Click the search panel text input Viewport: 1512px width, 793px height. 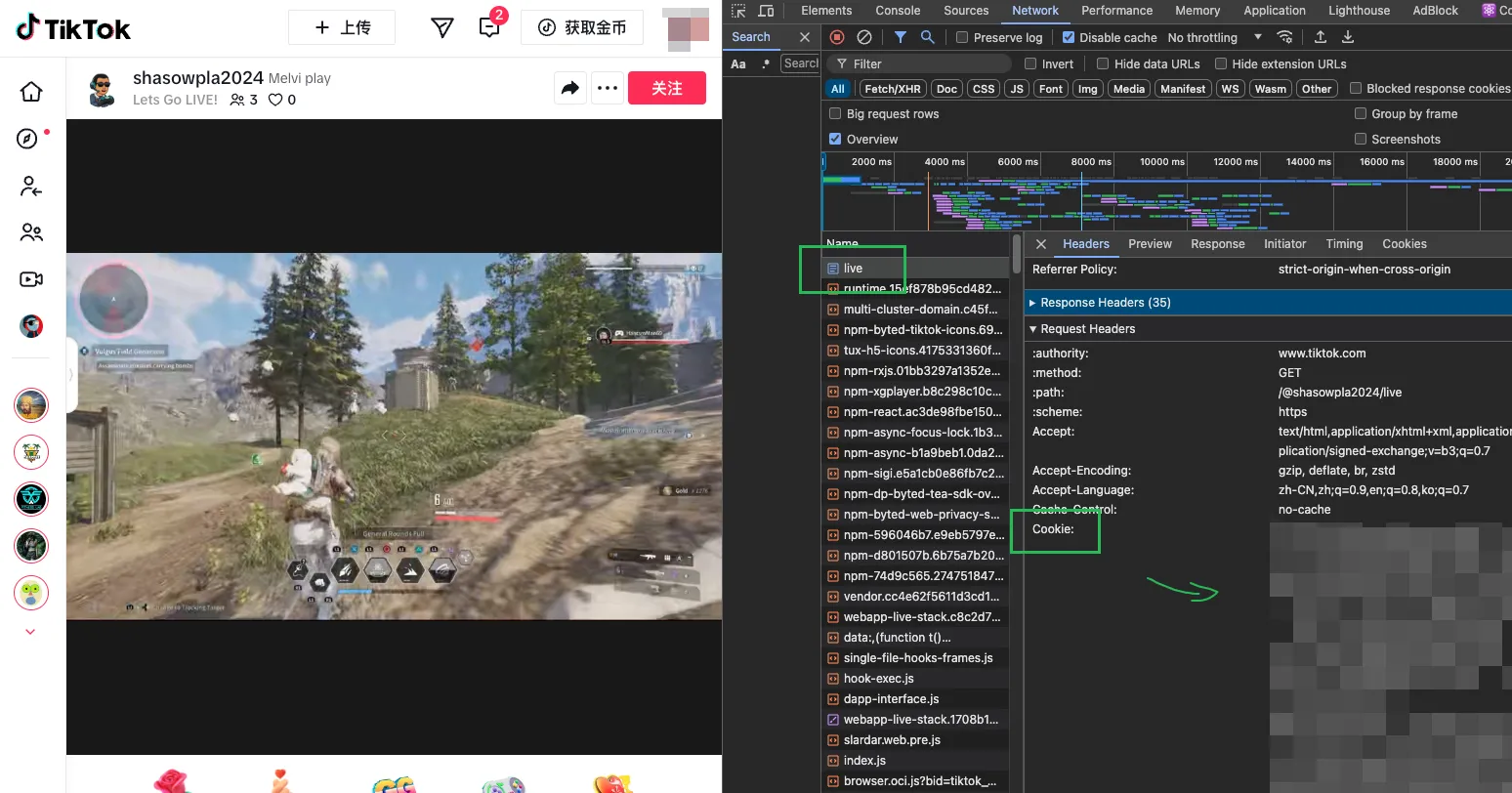[800, 63]
